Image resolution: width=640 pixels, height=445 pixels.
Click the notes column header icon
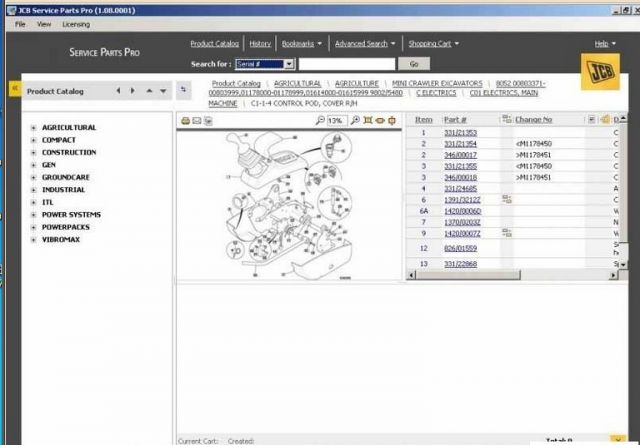pyautogui.click(x=591, y=119)
